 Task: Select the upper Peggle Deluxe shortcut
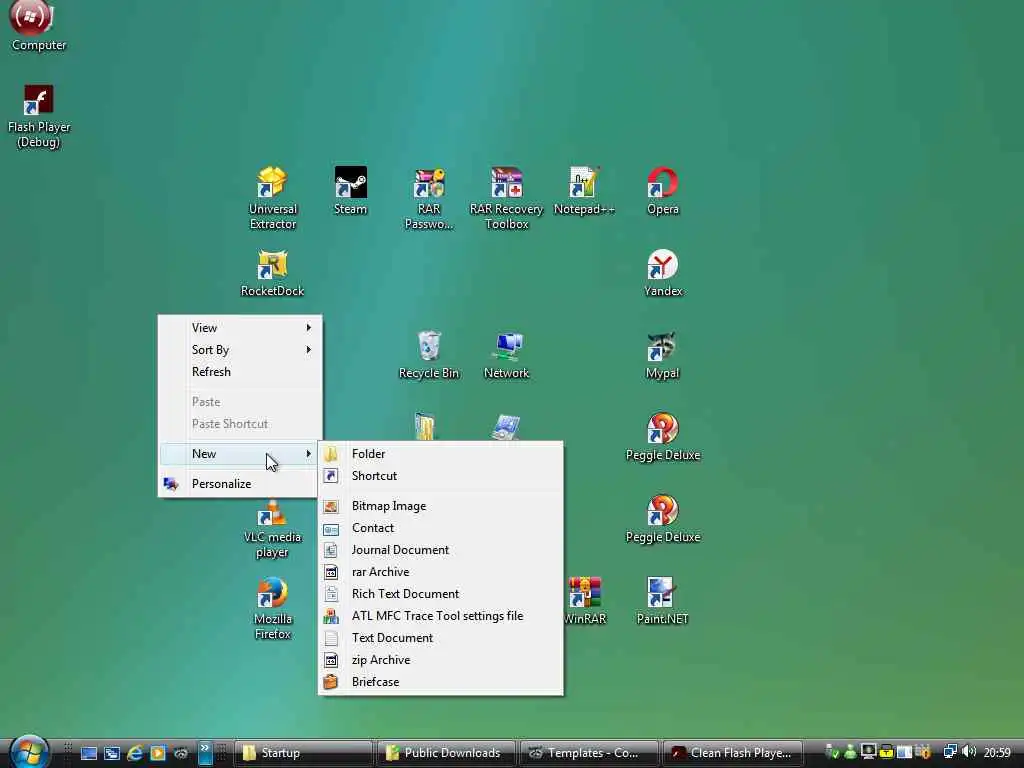tap(662, 437)
